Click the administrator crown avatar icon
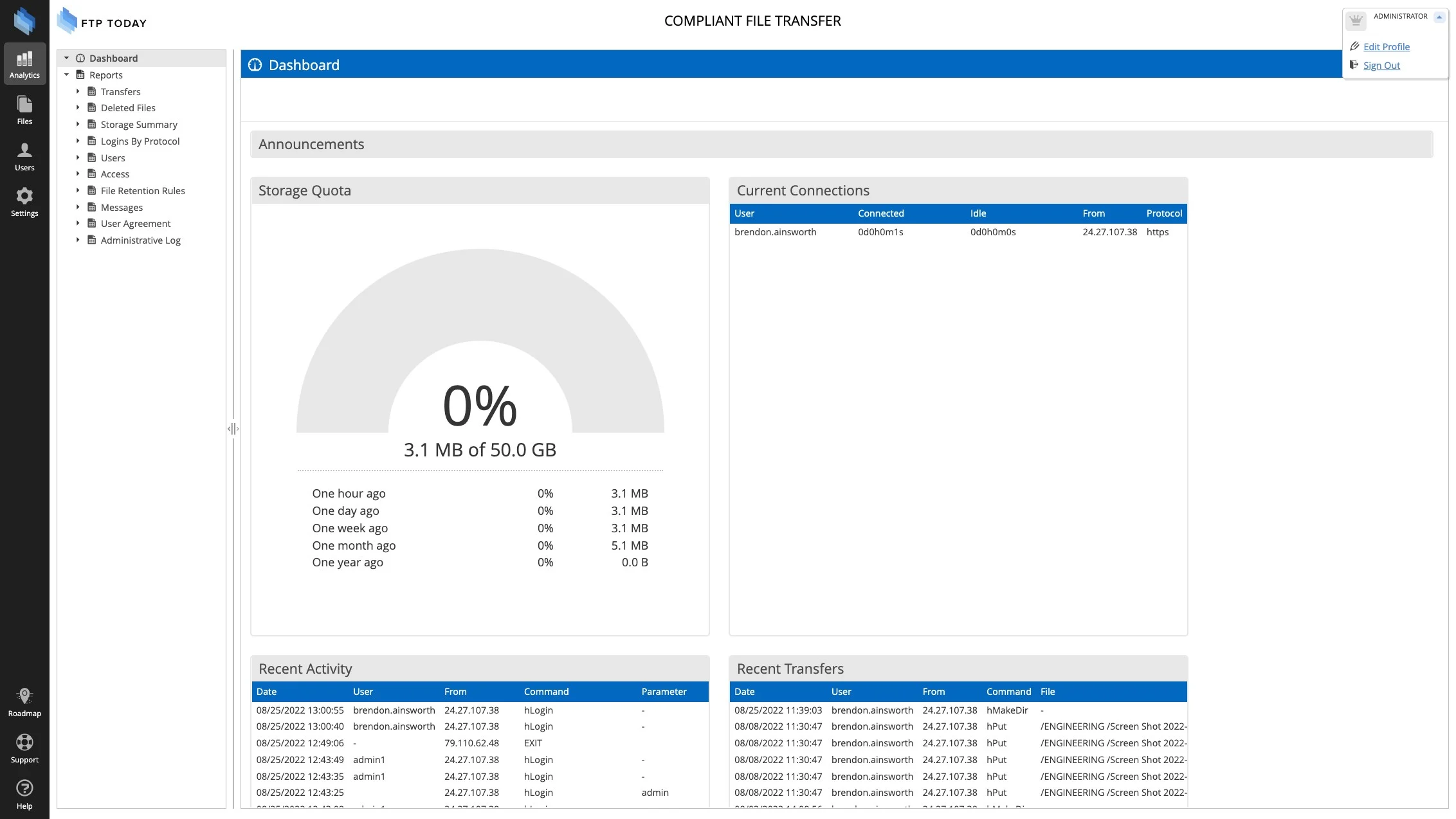The image size is (1456, 819). click(x=1356, y=21)
